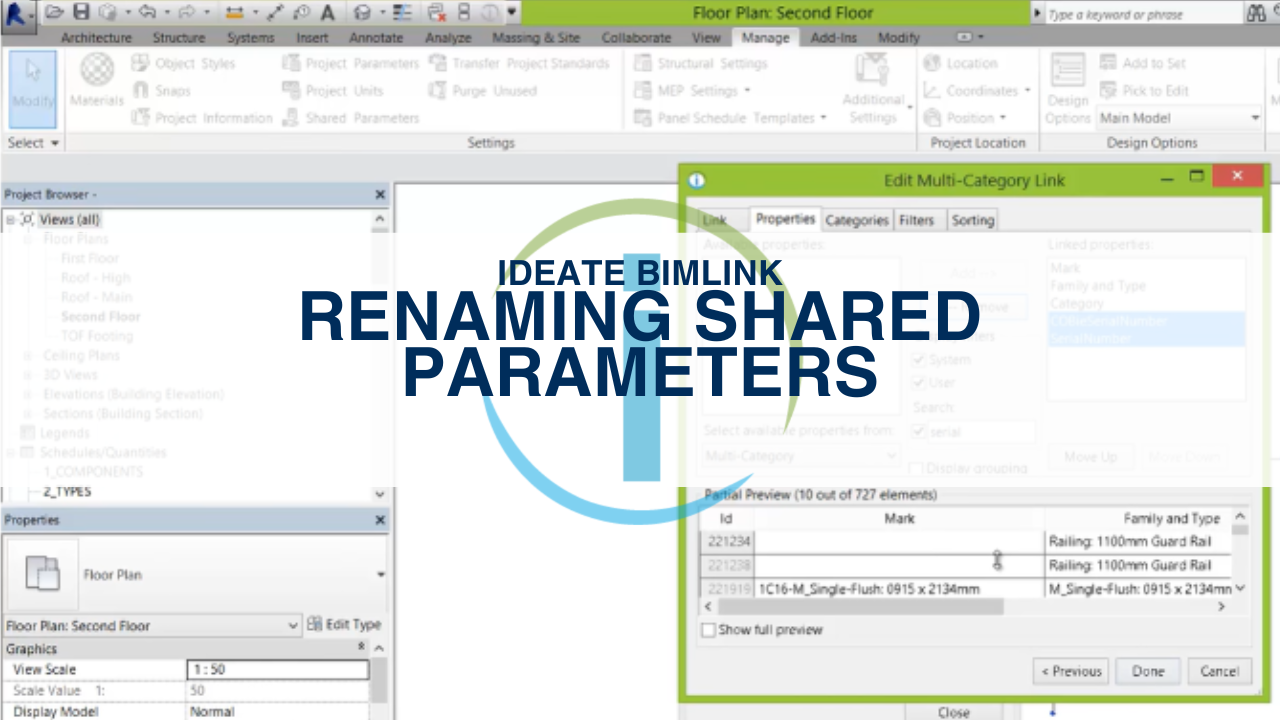Click the Previous button in Edit Multi-Category Link
Image resolution: width=1280 pixels, height=720 pixels.
pos(1070,671)
